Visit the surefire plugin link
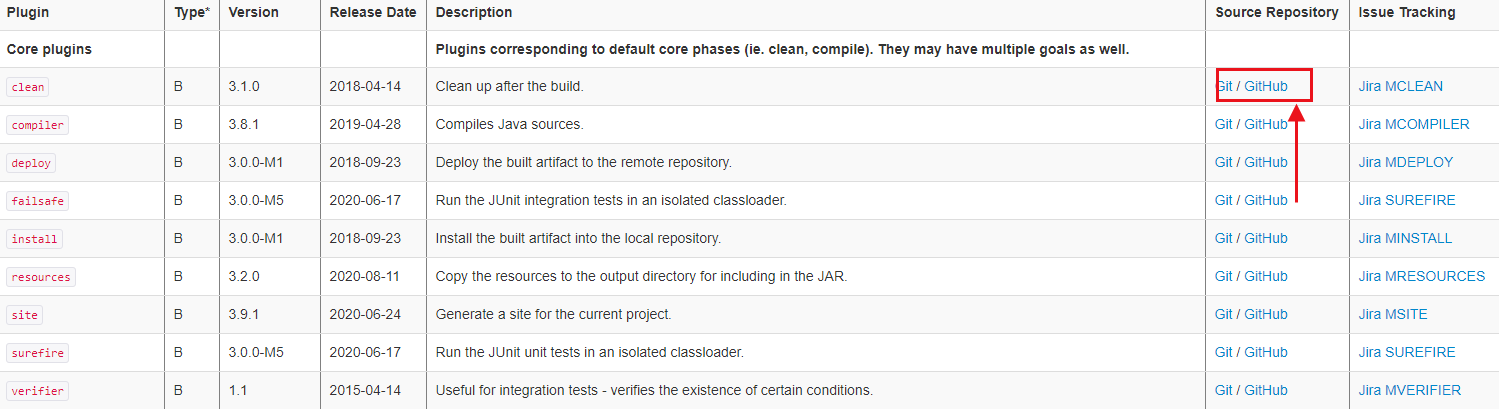This screenshot has width=1499, height=409. pos(38,353)
